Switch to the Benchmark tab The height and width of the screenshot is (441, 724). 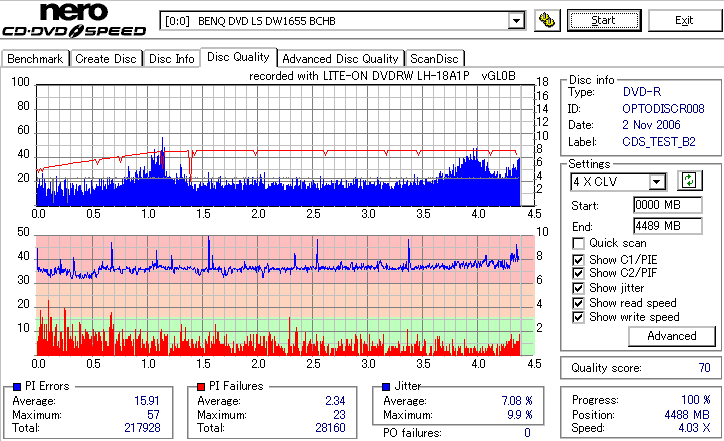pos(35,59)
